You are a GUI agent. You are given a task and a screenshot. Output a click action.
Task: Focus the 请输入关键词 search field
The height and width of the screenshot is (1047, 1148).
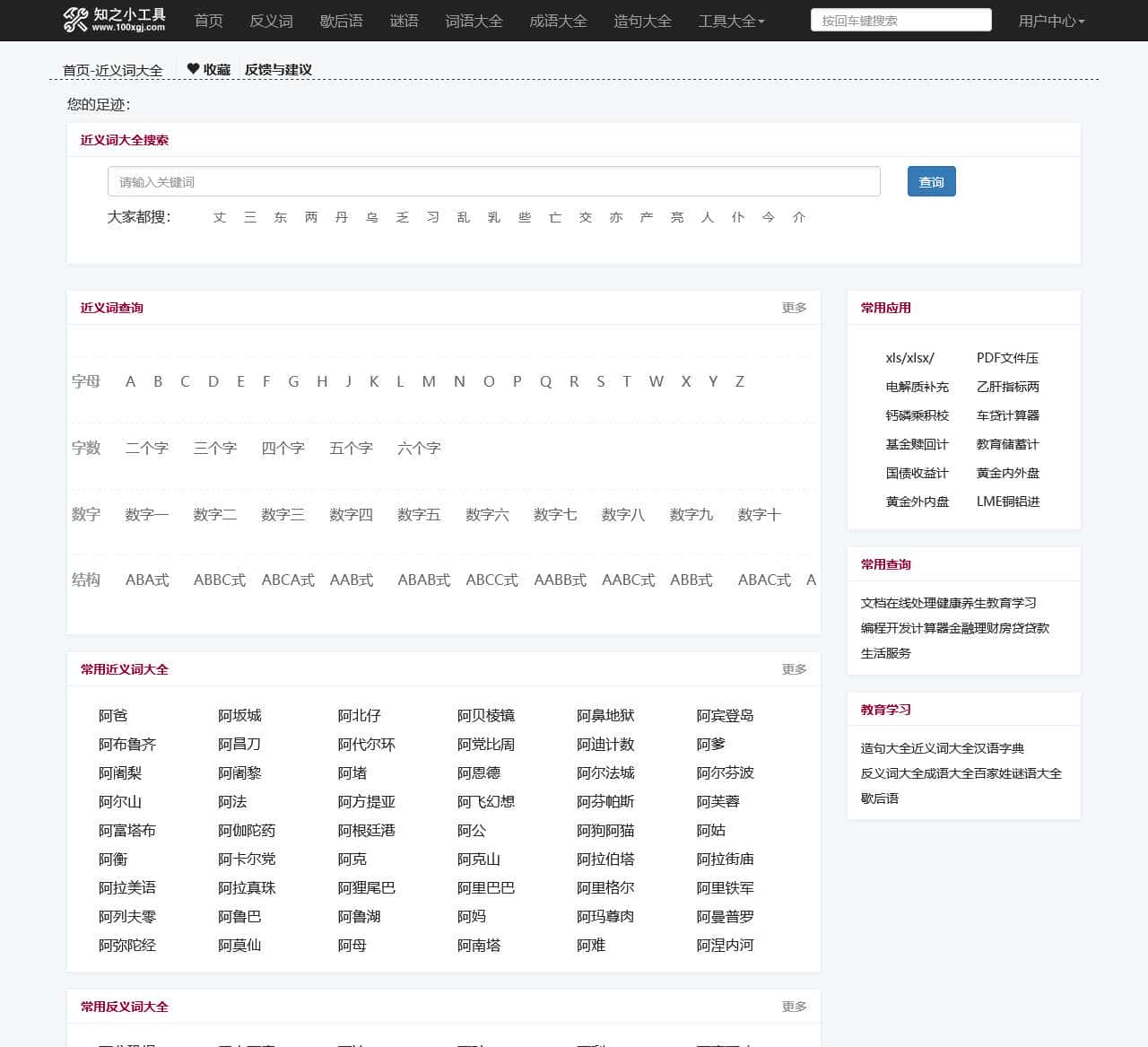pyautogui.click(x=493, y=182)
